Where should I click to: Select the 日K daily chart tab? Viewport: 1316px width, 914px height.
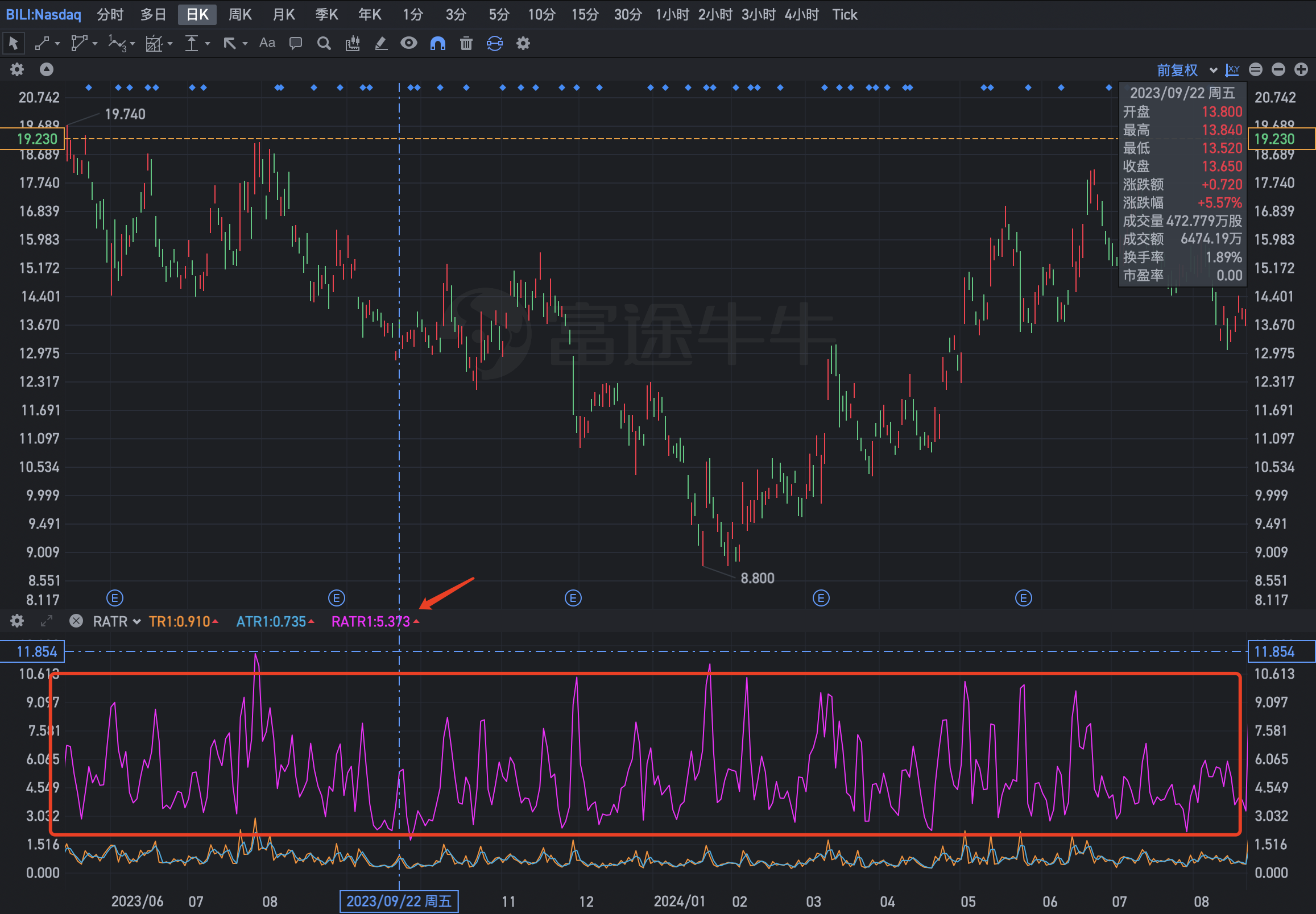197,14
